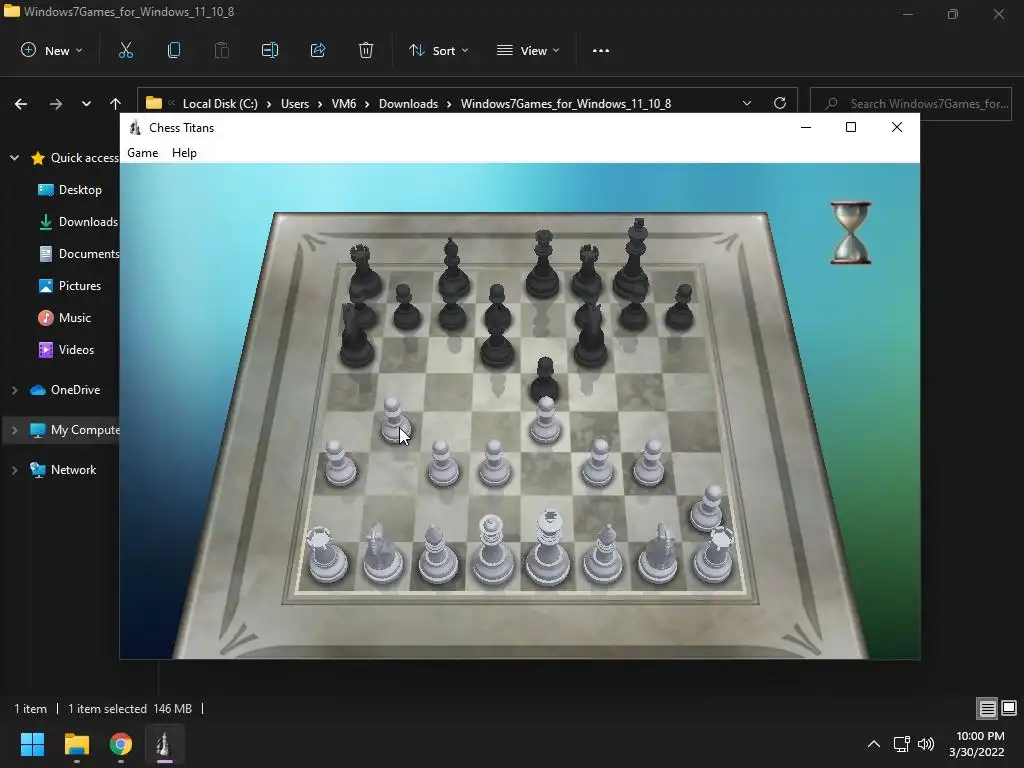This screenshot has height=768, width=1024.
Task: Expand address bar history dropdown
Action: 746,104
